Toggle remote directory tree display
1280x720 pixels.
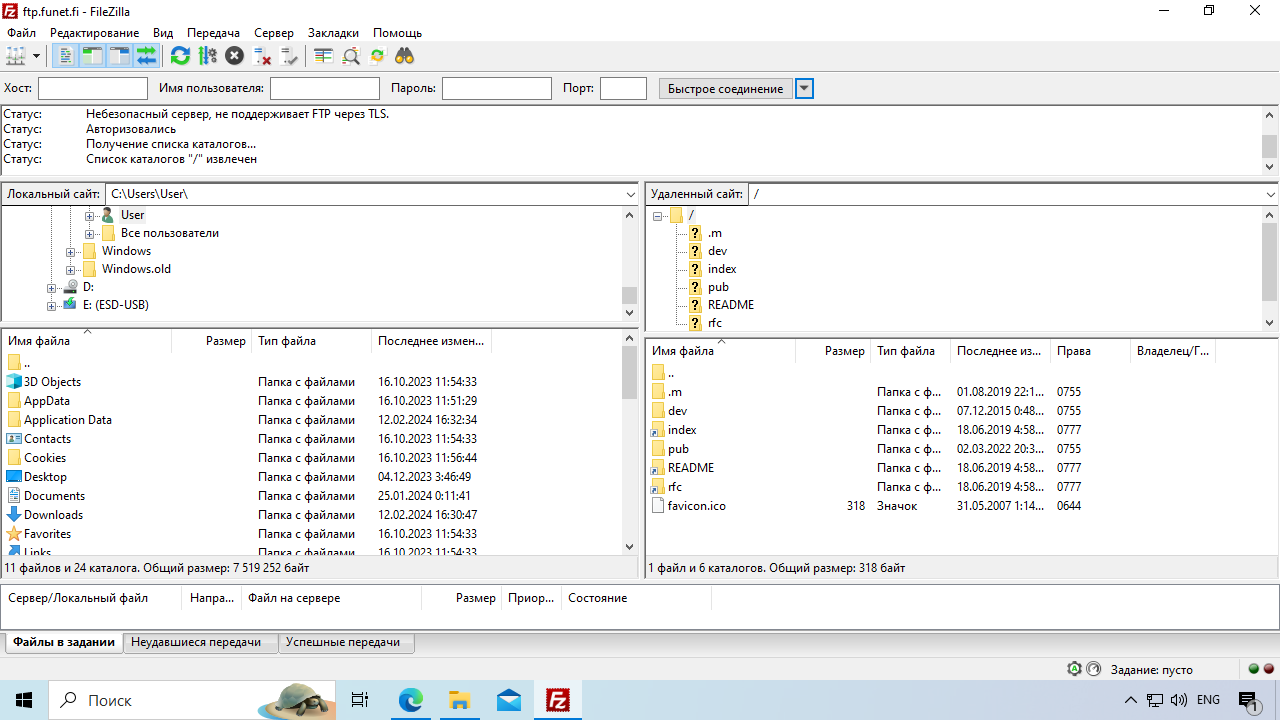point(120,56)
